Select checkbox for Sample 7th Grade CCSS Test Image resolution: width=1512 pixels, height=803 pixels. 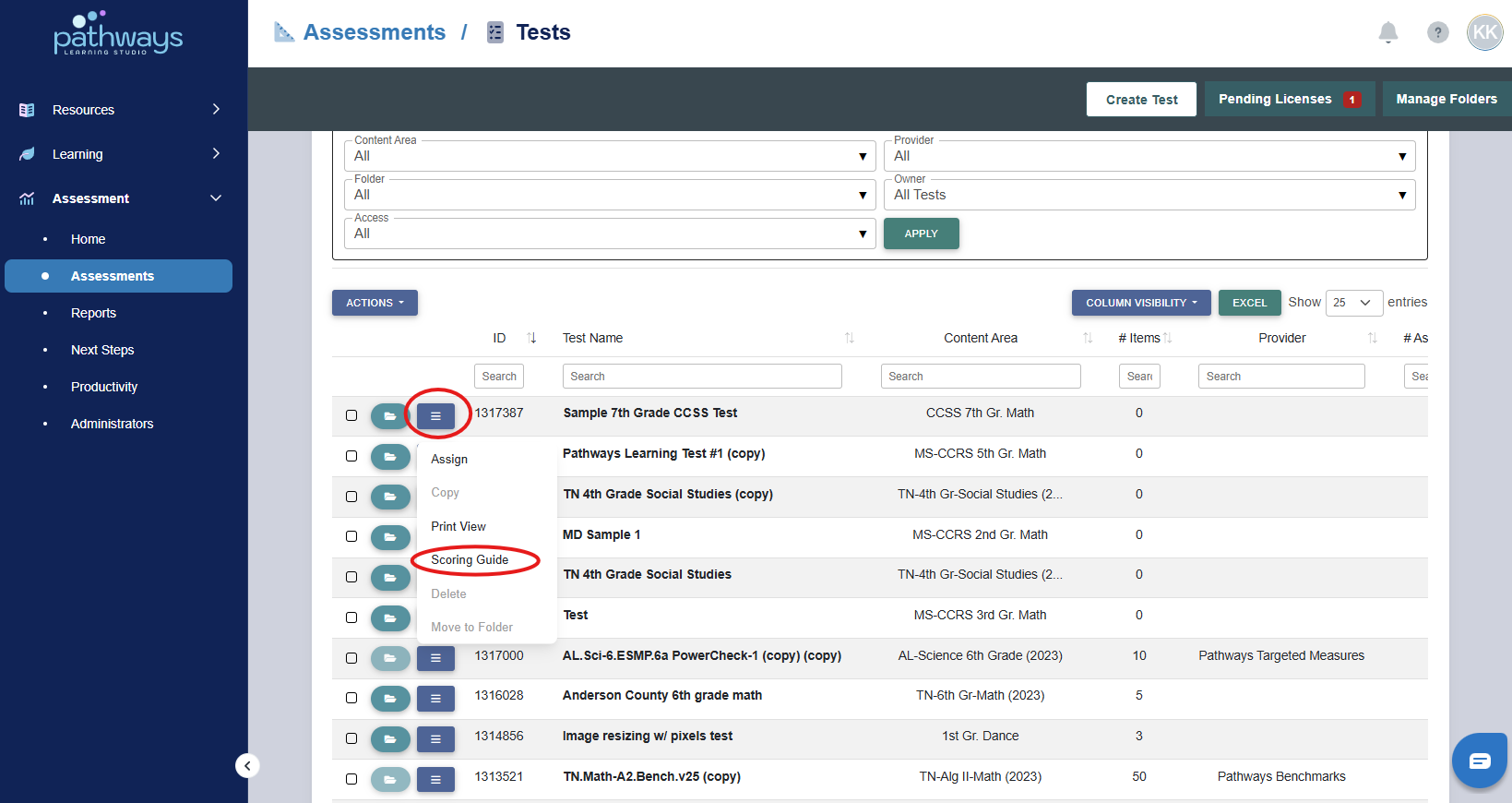(x=351, y=415)
